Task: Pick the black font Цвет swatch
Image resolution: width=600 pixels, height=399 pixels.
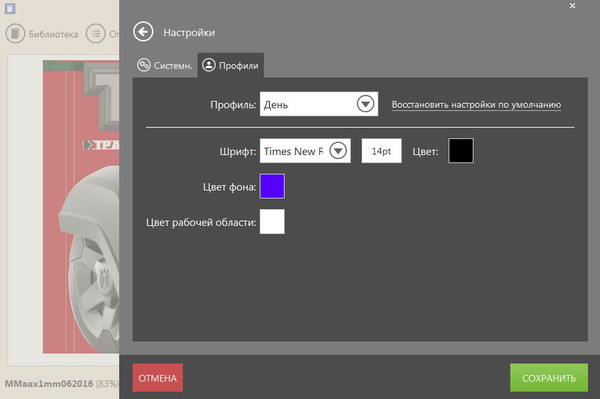Action: coord(461,151)
